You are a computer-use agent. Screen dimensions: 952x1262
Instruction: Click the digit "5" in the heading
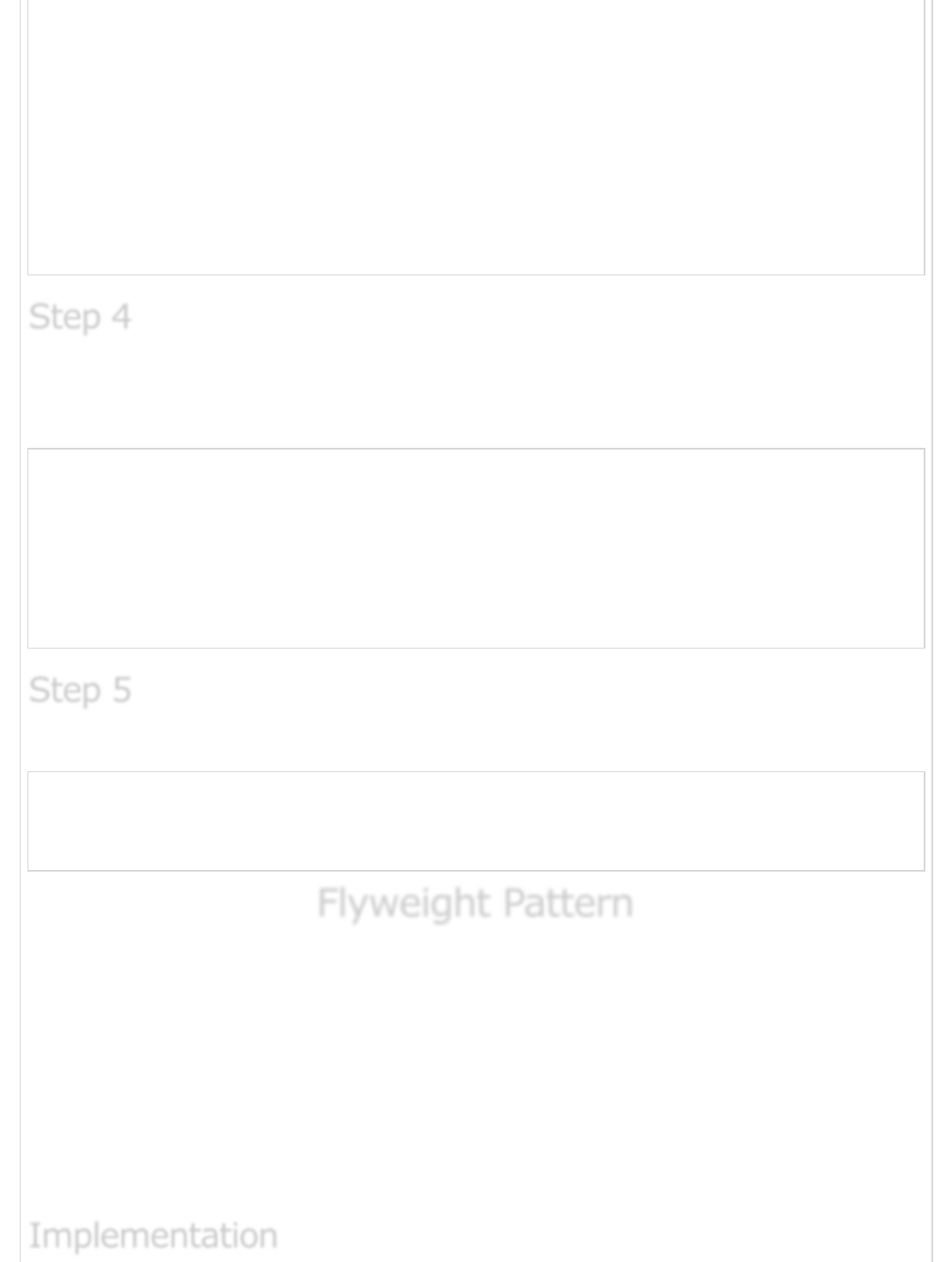pyautogui.click(x=122, y=690)
